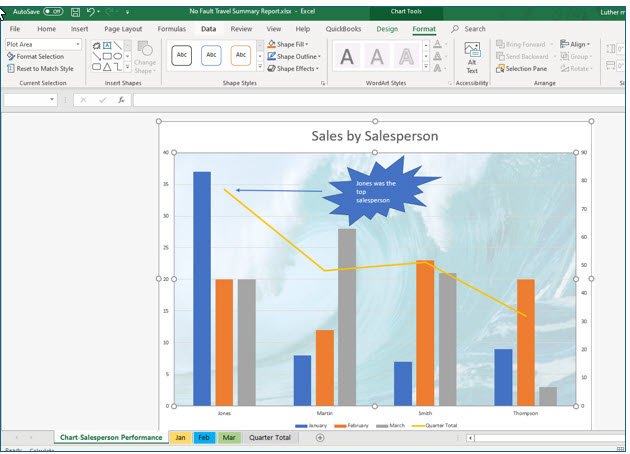The height and width of the screenshot is (454, 630).
Task: Open the View ribbon tab
Action: tap(274, 29)
